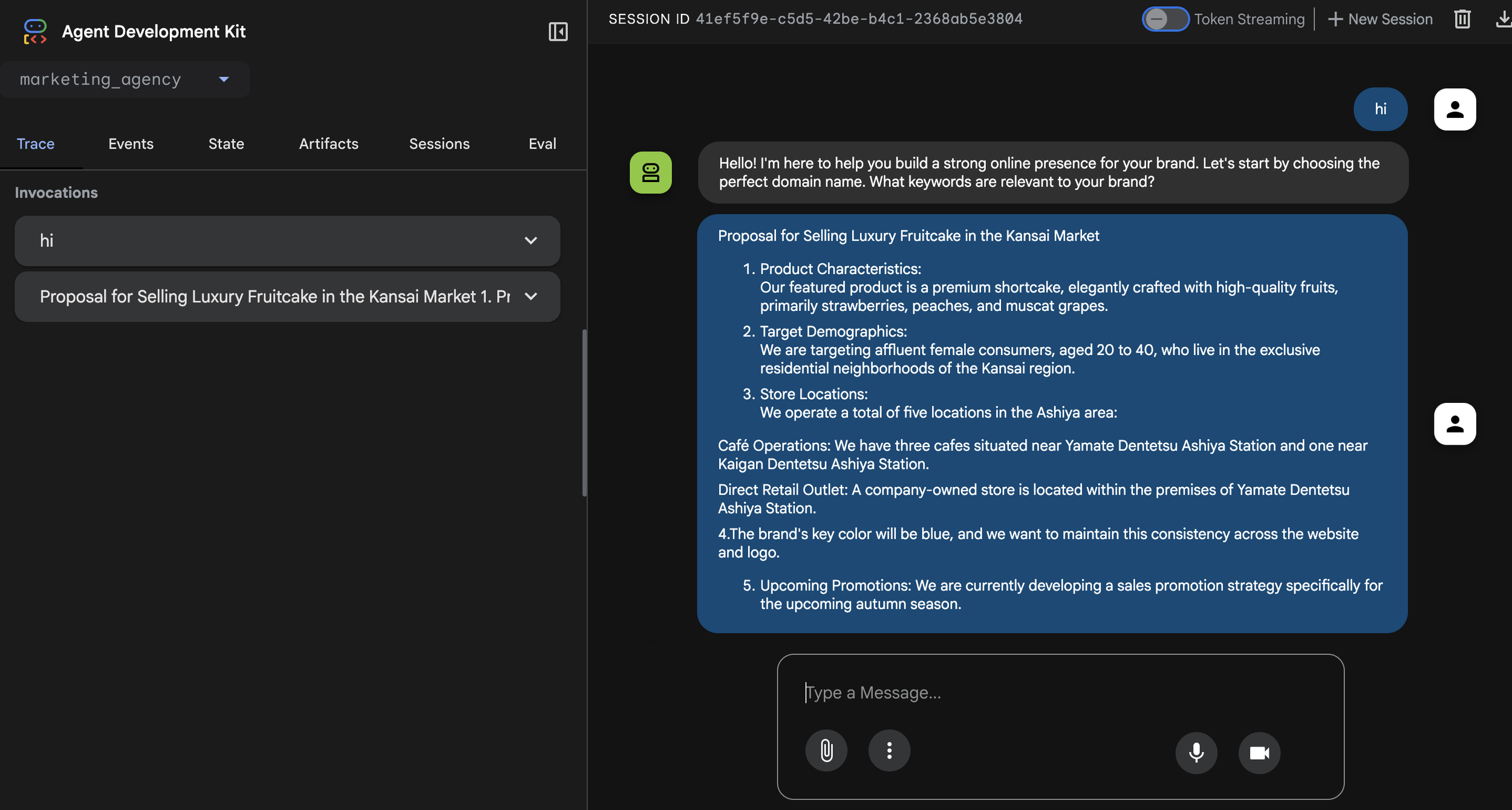1512x810 pixels.
Task: Click the download session icon
Action: click(1502, 19)
